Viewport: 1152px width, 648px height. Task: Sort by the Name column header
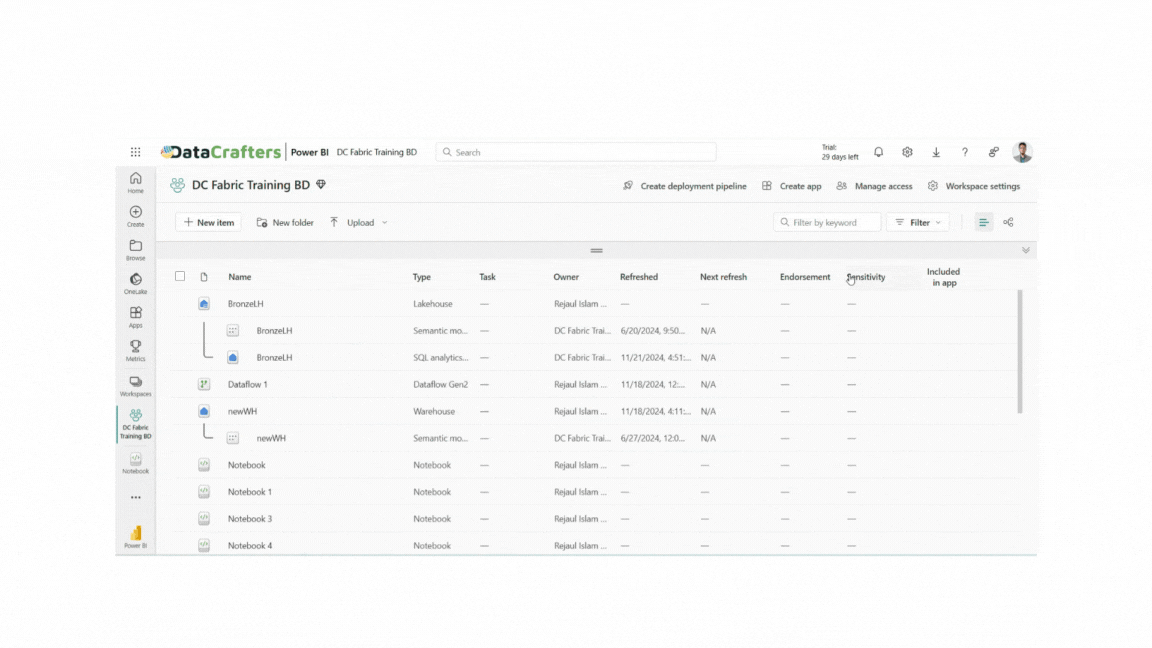click(x=240, y=277)
